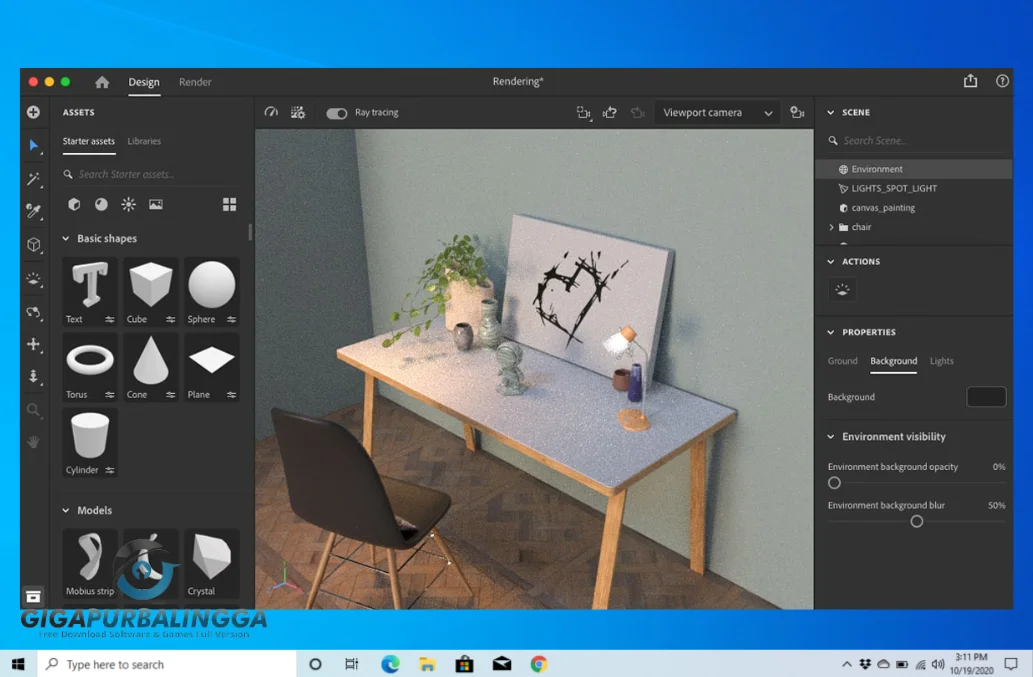Open Microsoft Edge from the taskbar
Viewport: 1033px width, 677px height.
pos(390,663)
